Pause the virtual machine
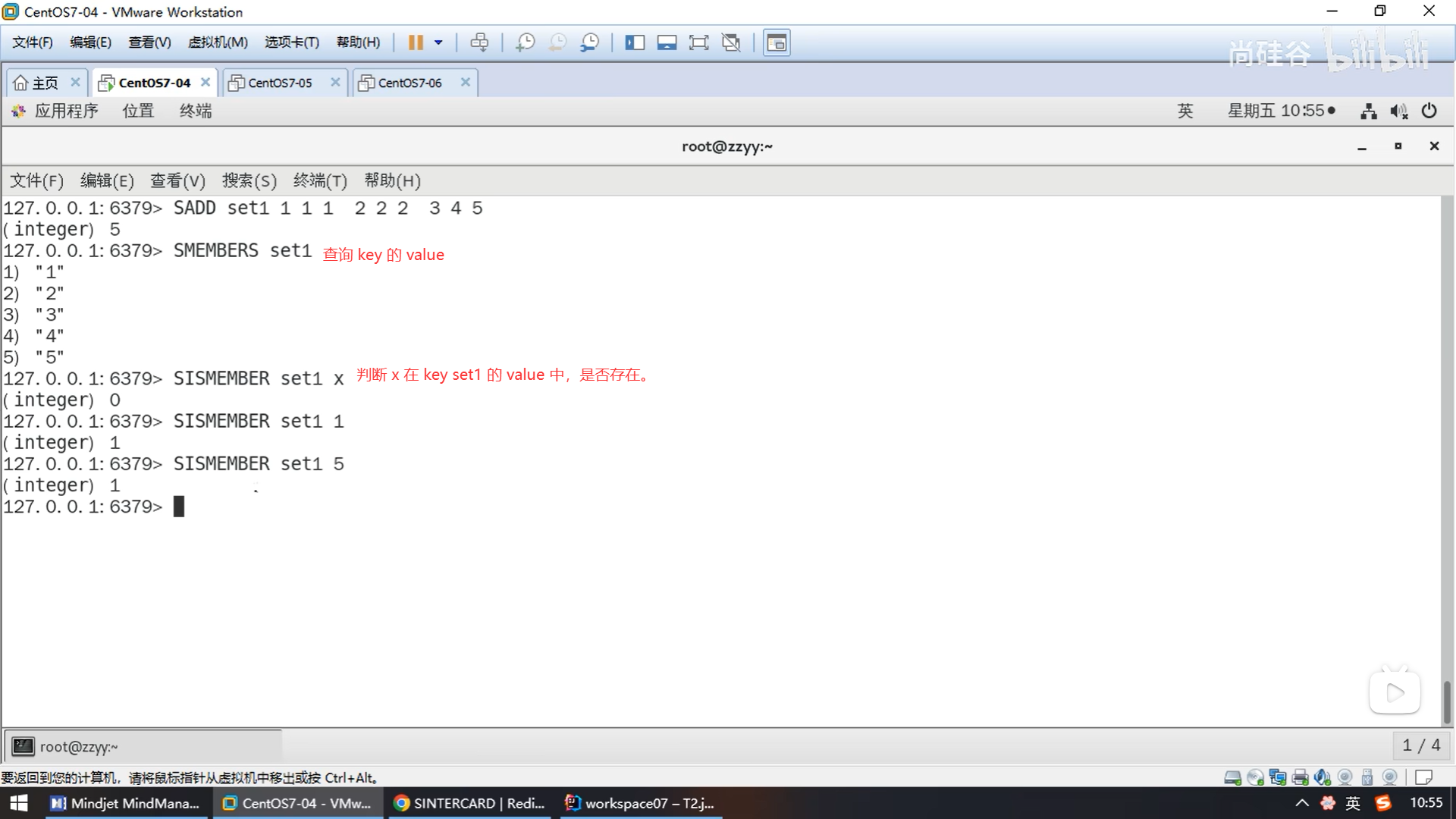 point(416,42)
